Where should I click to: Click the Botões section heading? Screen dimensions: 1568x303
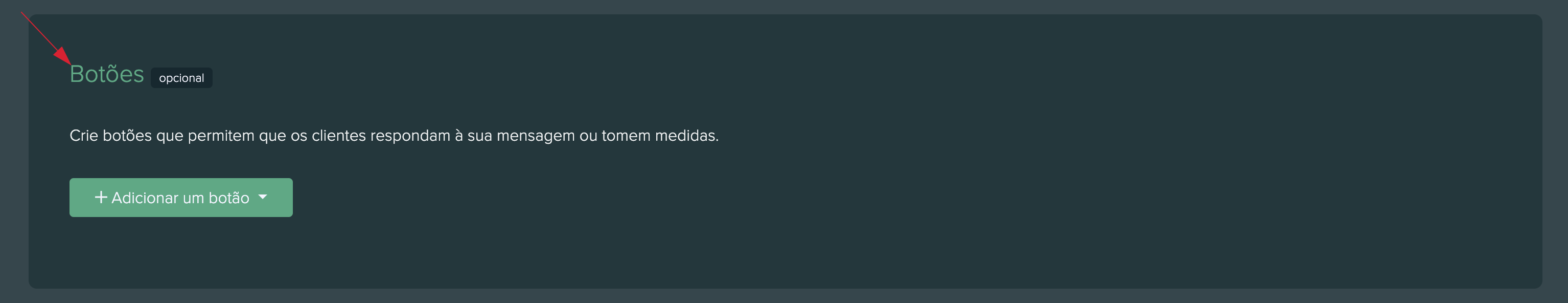107,74
